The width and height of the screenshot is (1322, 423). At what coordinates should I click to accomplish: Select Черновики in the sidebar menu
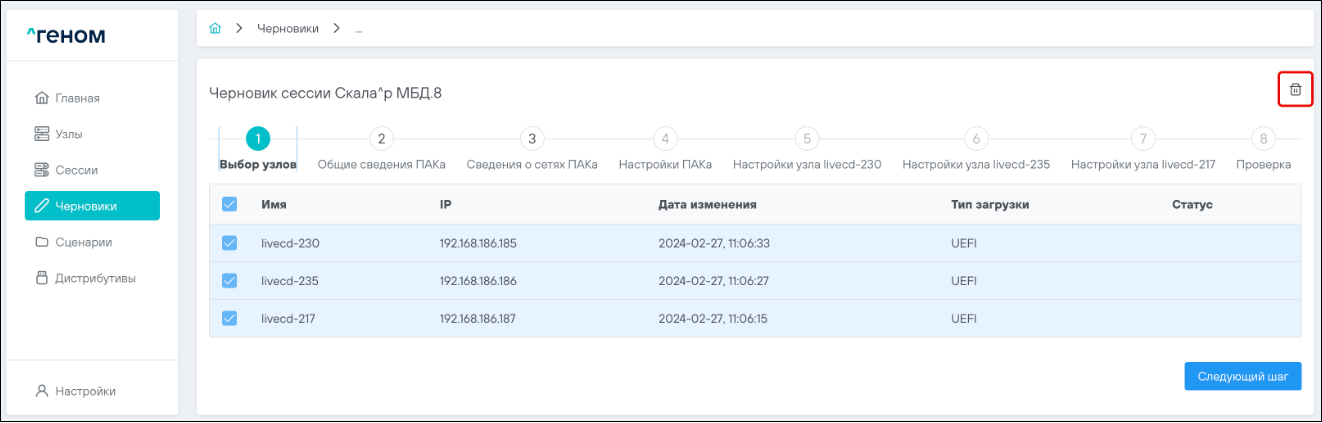click(x=92, y=206)
